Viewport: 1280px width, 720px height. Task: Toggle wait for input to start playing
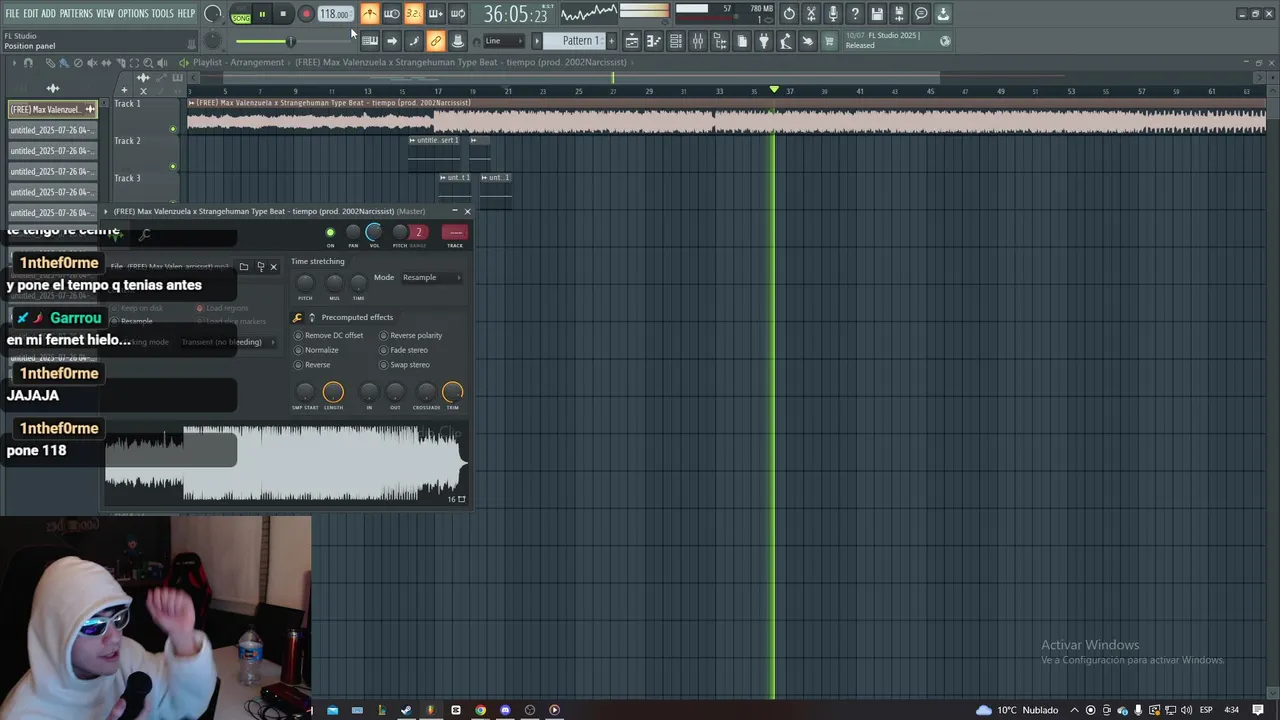391,14
